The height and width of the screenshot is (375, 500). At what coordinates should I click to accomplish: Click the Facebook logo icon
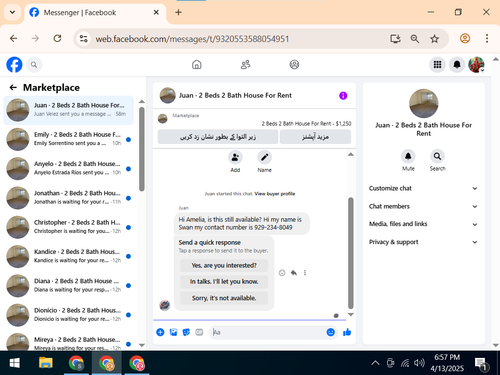pos(14,64)
